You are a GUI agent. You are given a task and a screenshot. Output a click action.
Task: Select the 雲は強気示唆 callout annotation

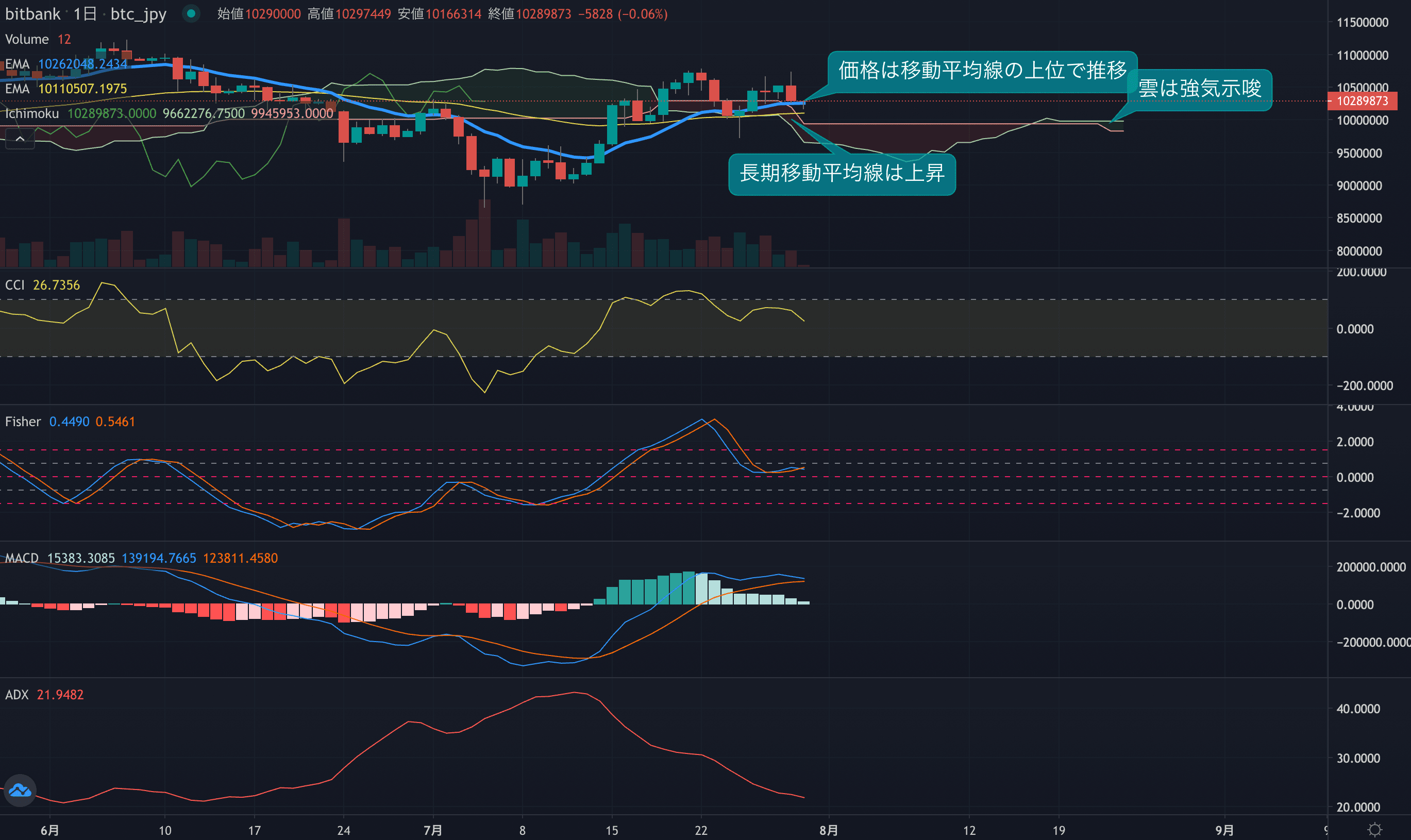(1199, 89)
